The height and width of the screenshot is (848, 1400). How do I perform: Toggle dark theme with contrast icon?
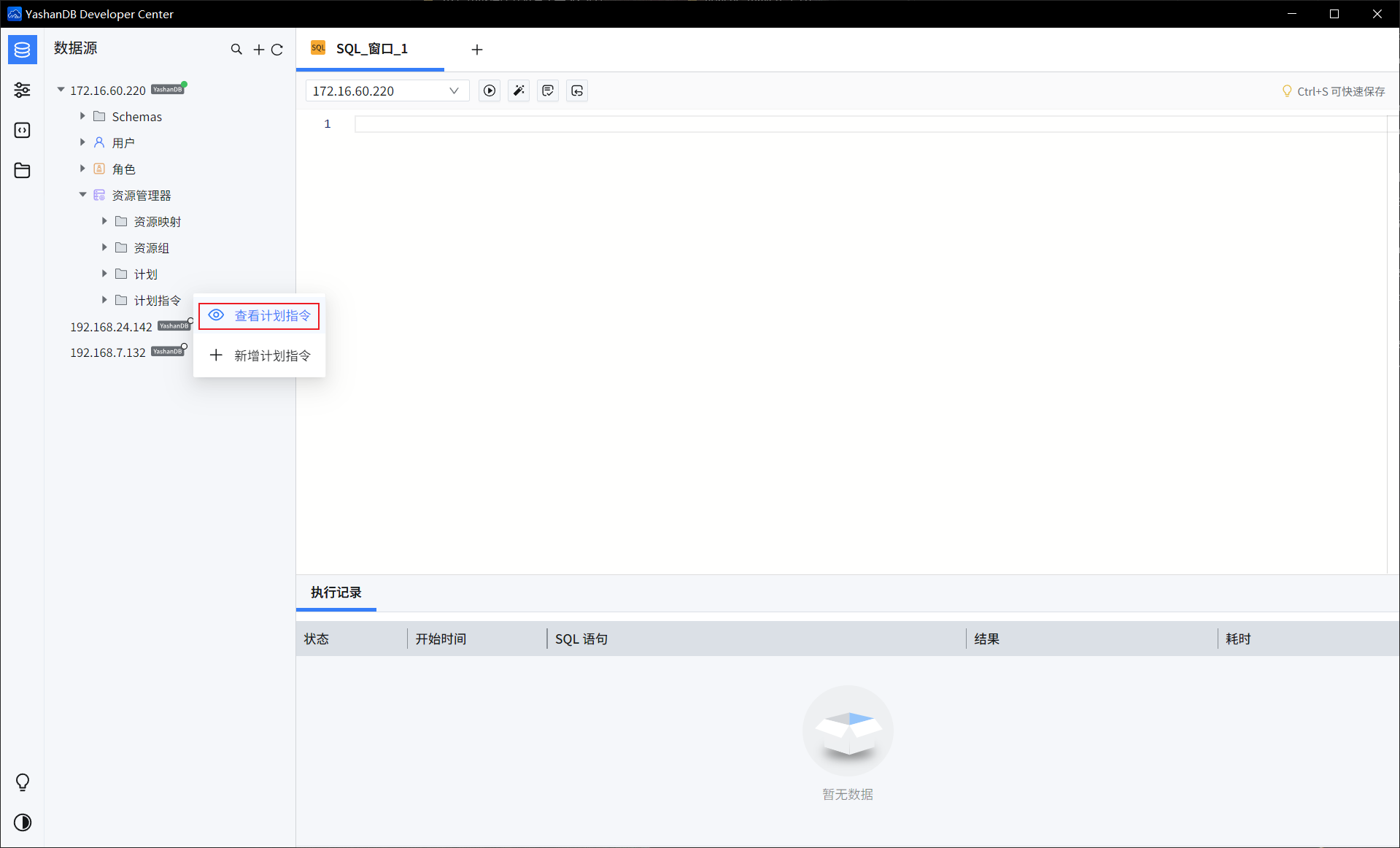tap(23, 822)
